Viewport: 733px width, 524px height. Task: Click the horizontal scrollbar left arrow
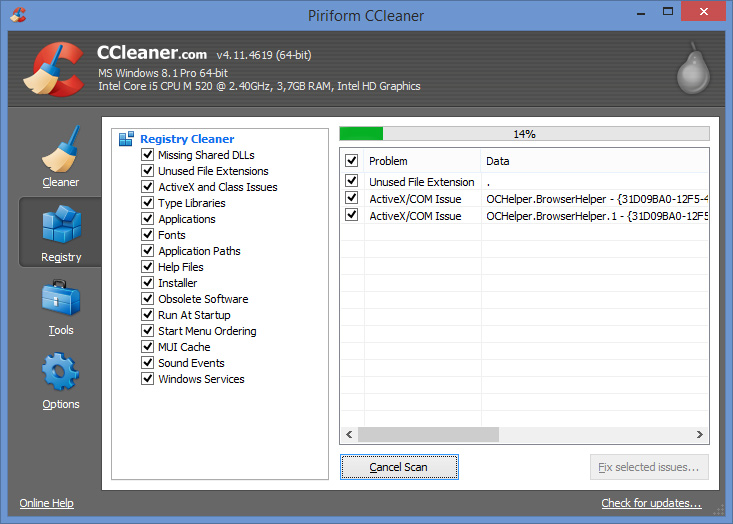pyautogui.click(x=349, y=434)
